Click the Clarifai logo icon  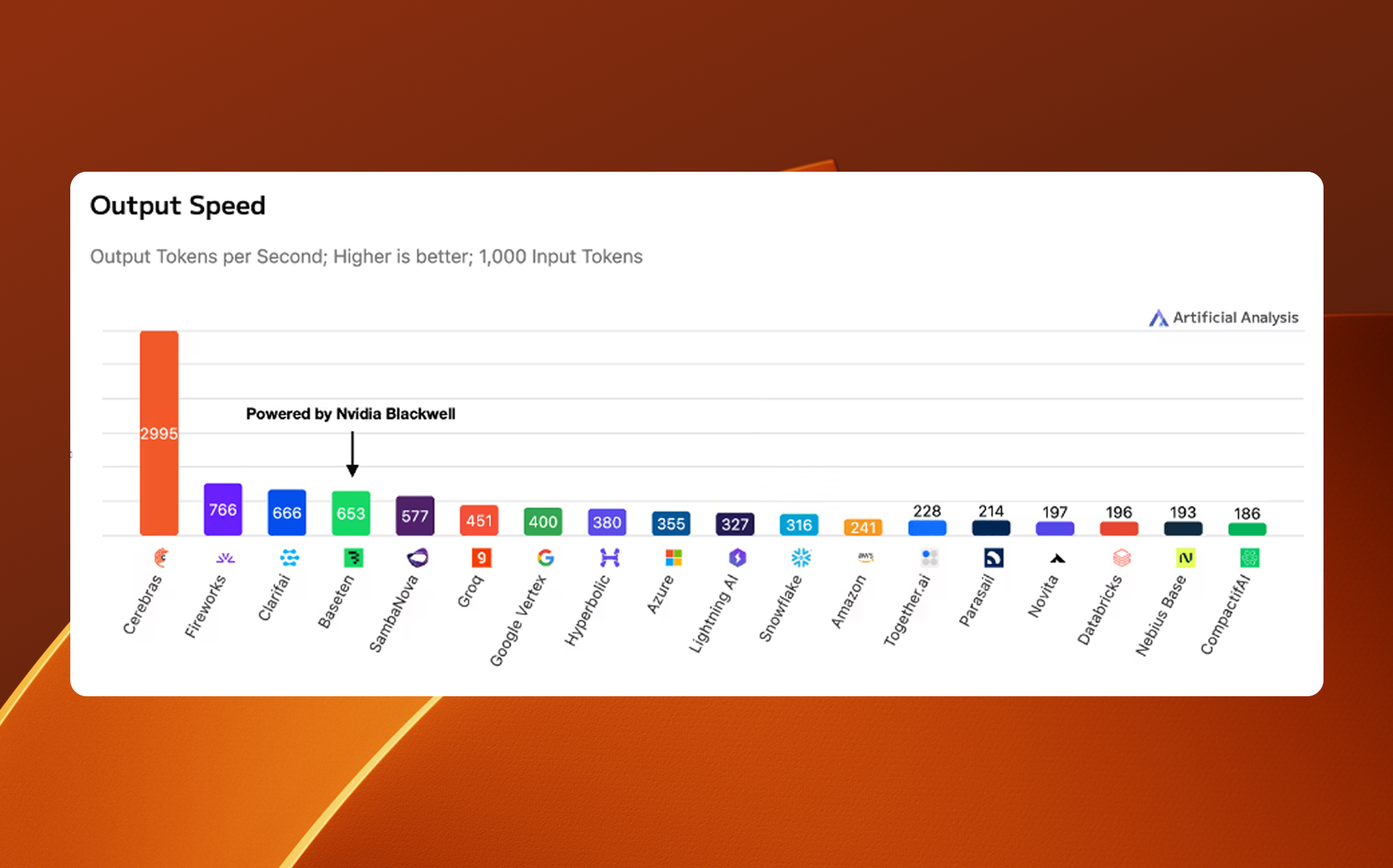click(290, 557)
